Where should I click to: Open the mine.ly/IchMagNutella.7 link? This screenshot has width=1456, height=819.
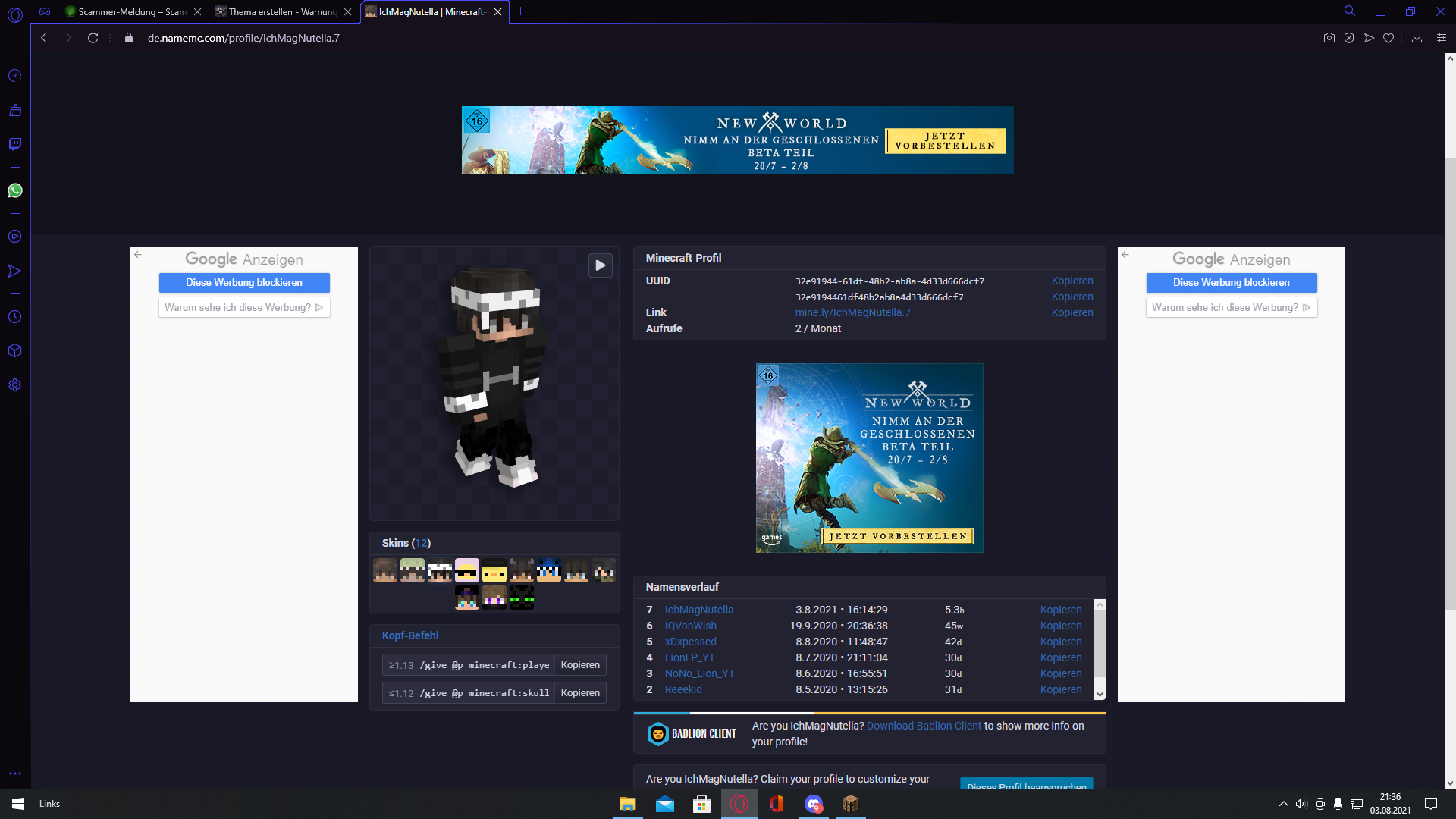852,312
